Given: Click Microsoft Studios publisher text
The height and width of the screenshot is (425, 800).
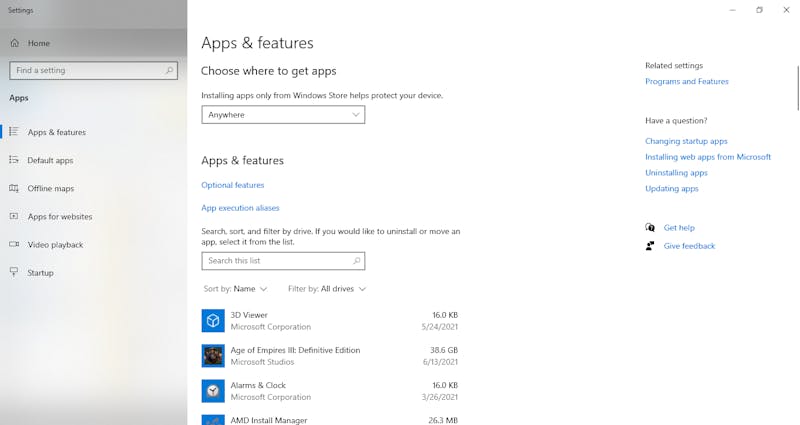Looking at the screenshot, I should pos(262,362).
